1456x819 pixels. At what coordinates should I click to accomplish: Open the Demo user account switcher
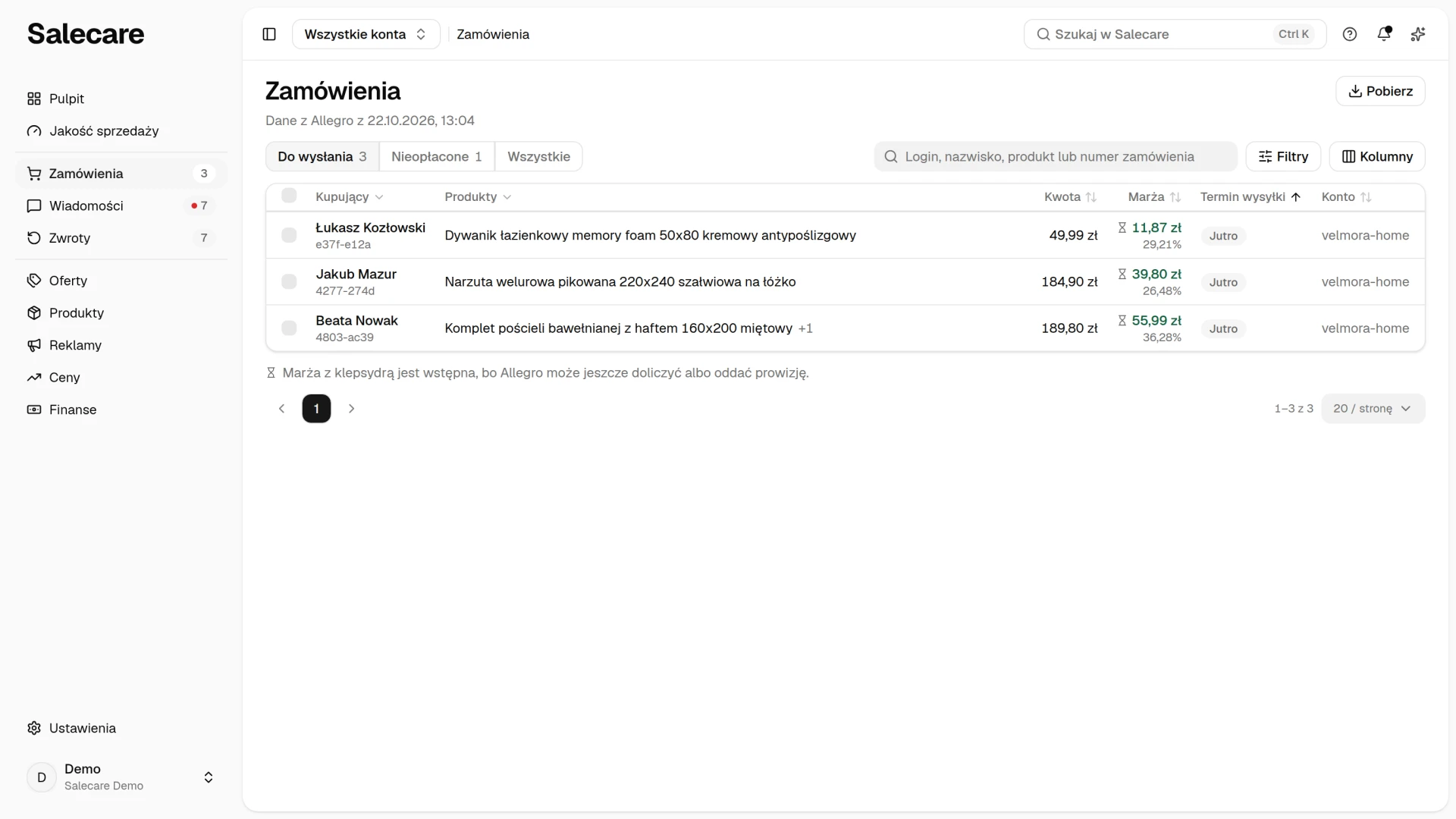point(121,777)
